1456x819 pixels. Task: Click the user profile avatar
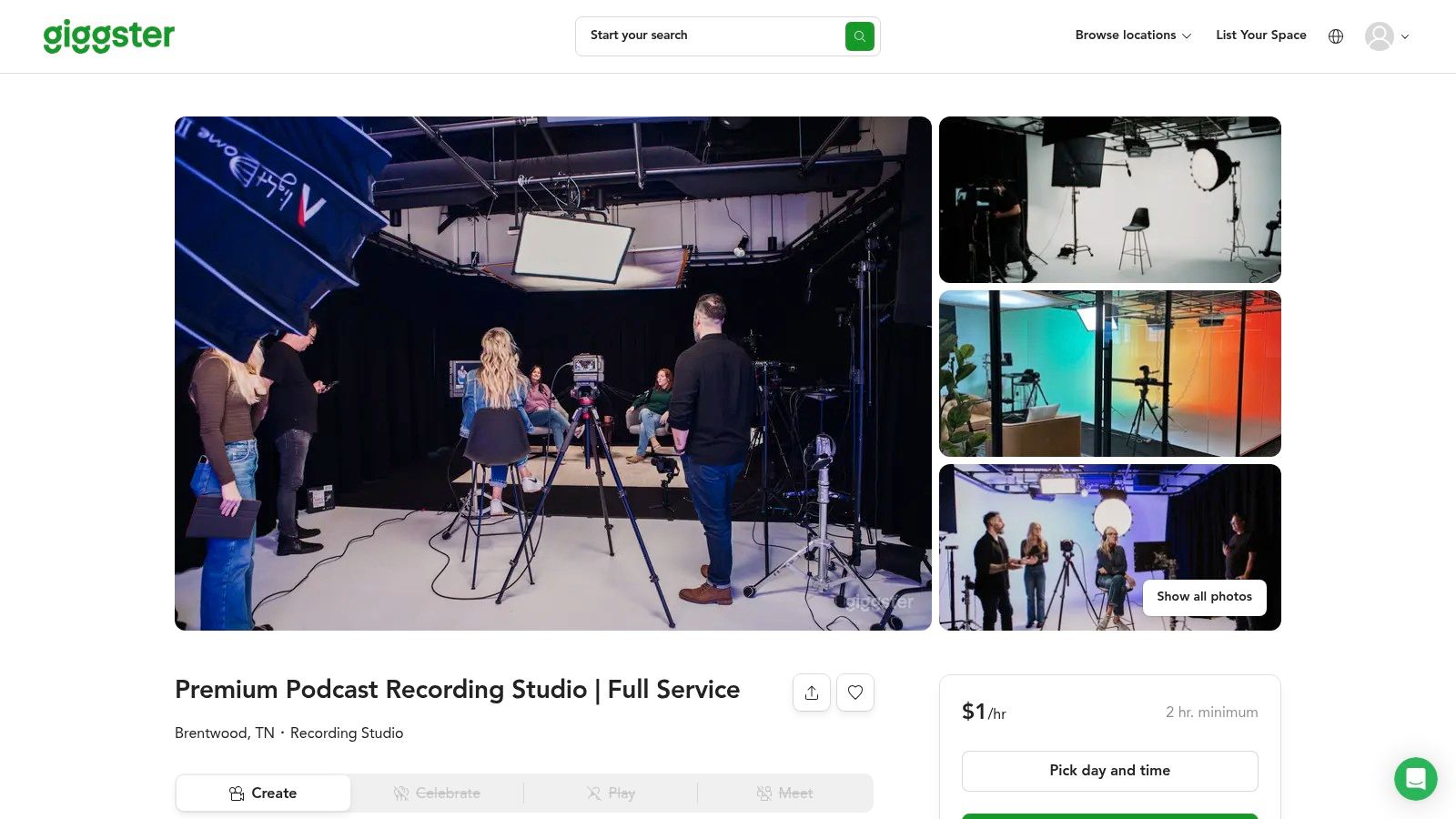click(x=1379, y=36)
